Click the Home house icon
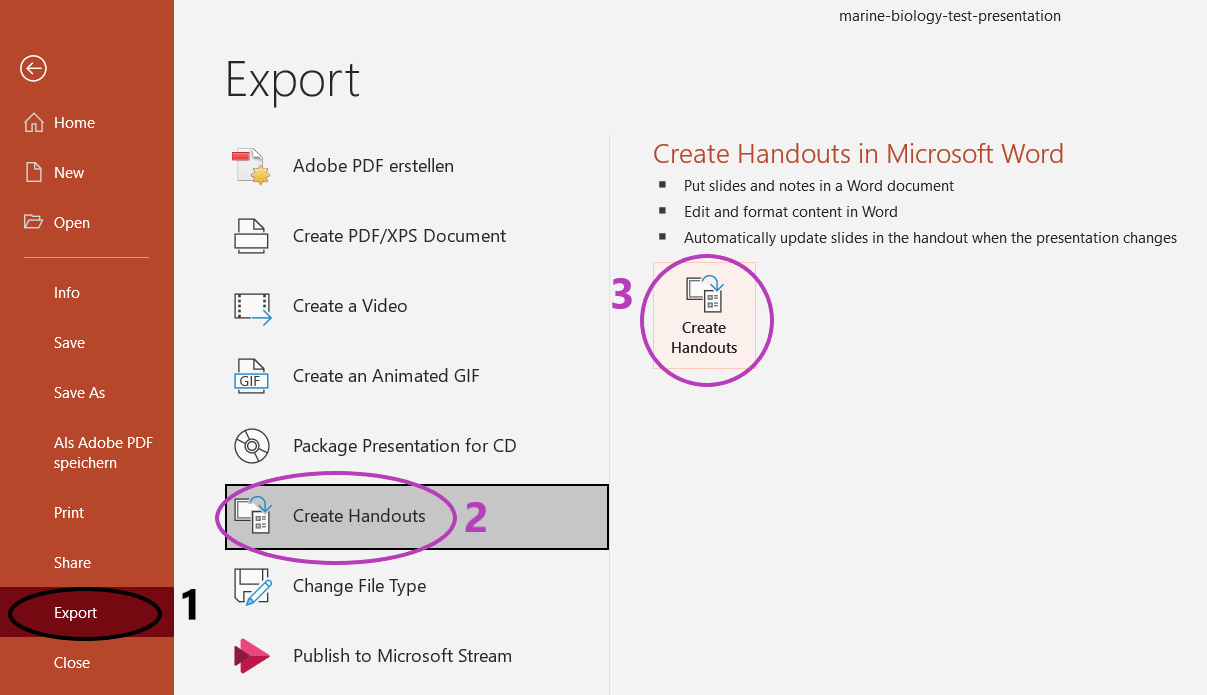 click(34, 123)
